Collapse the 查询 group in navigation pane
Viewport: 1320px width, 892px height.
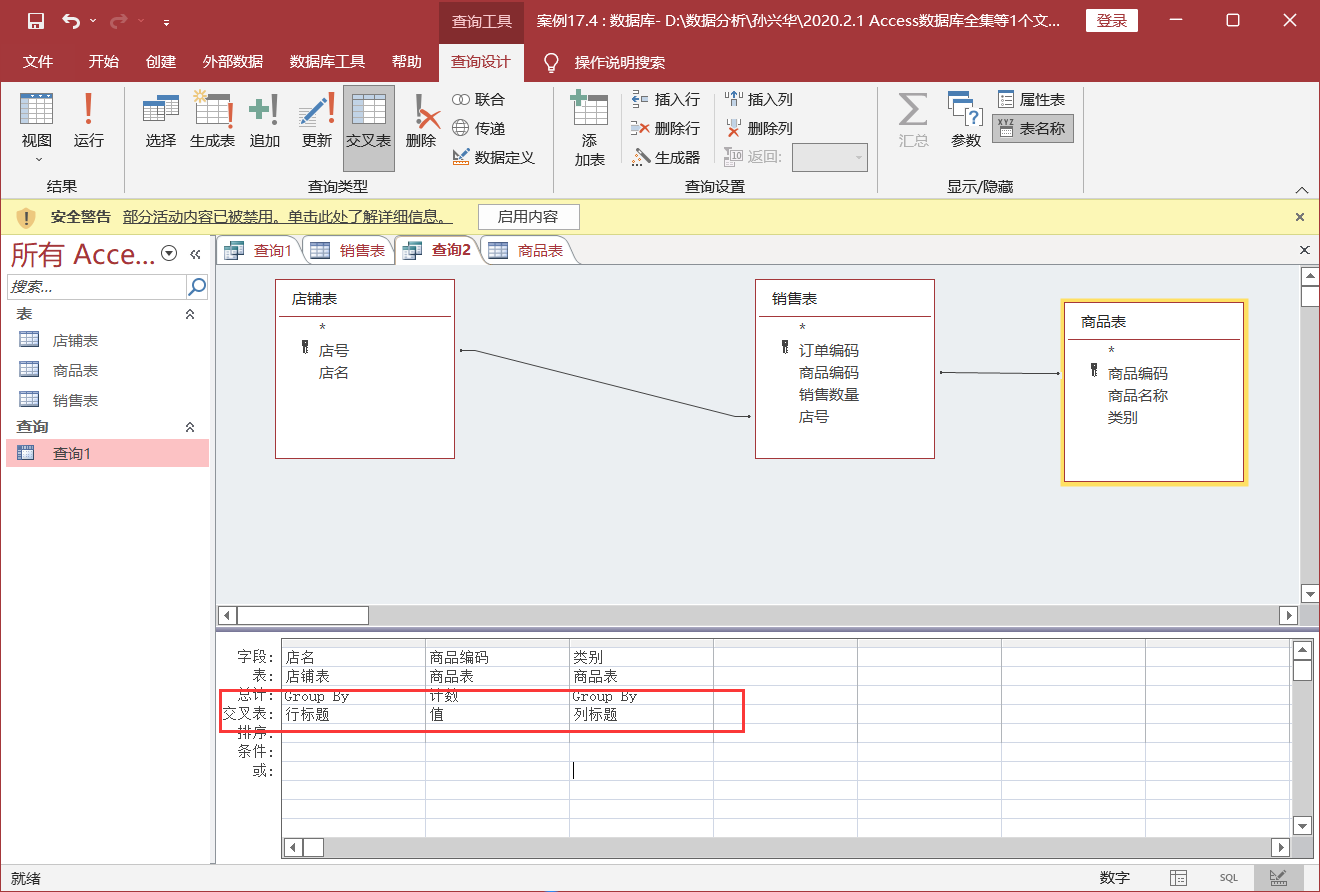pyautogui.click(x=190, y=427)
